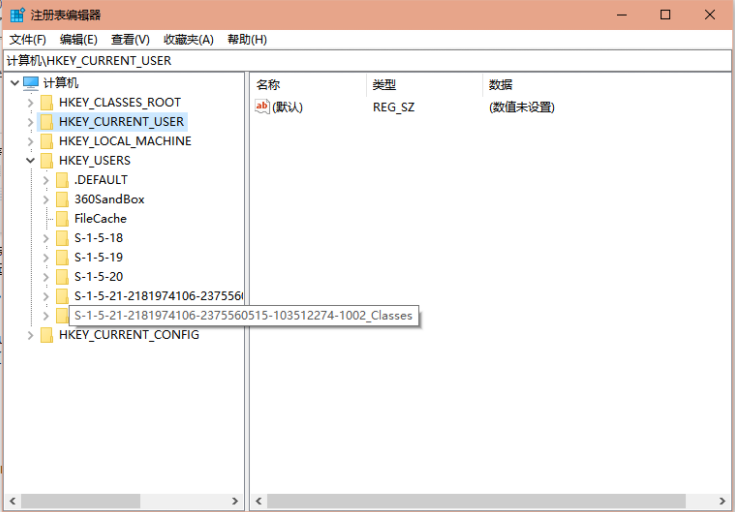Click the address bar path field
This screenshot has width=735, height=512.
point(367,60)
